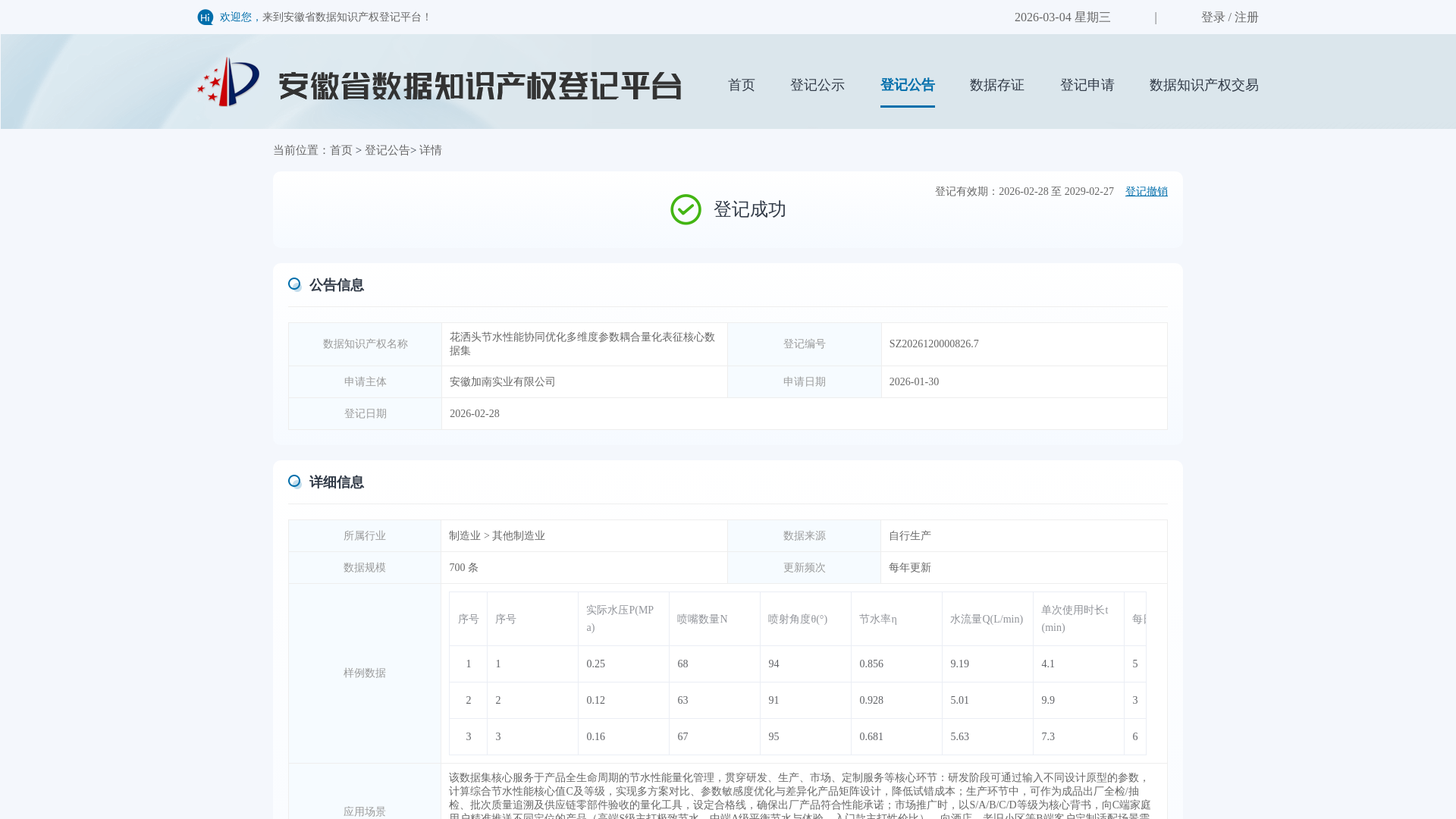1456x819 pixels.
Task: Click the 应用场景 row label
Action: [x=364, y=812]
